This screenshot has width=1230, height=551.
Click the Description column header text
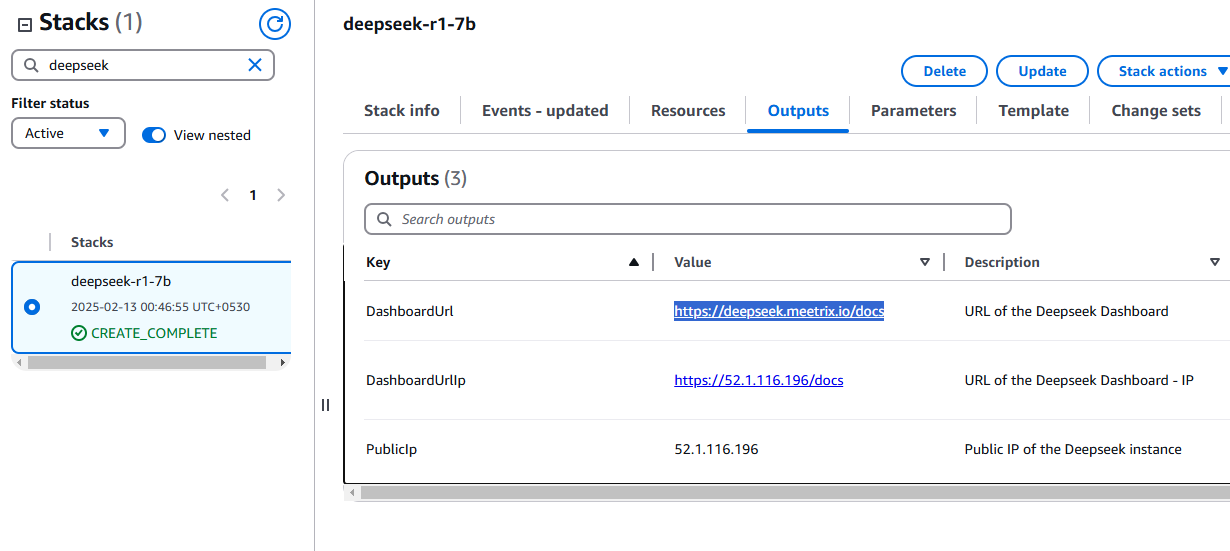[1002, 262]
